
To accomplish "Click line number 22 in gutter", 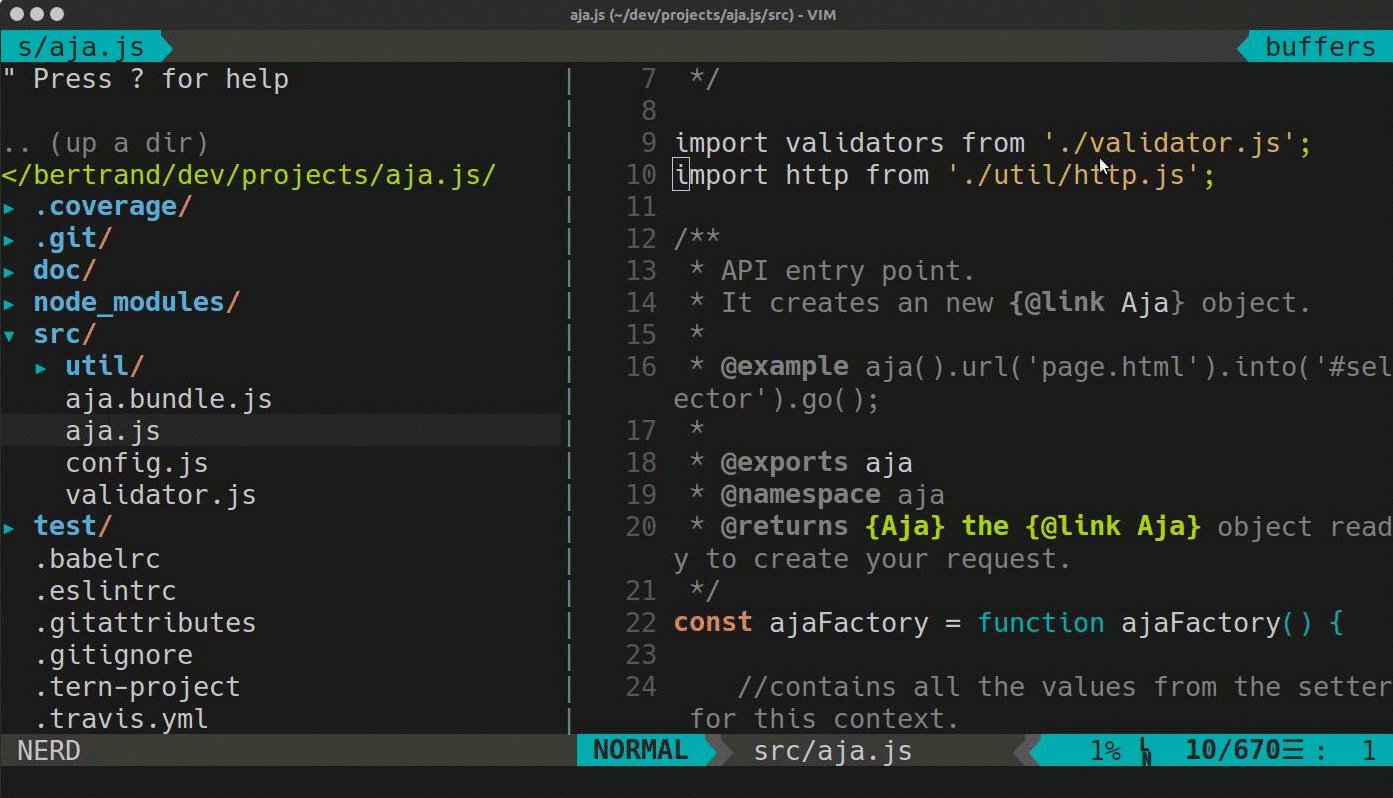I will click(x=641, y=623).
